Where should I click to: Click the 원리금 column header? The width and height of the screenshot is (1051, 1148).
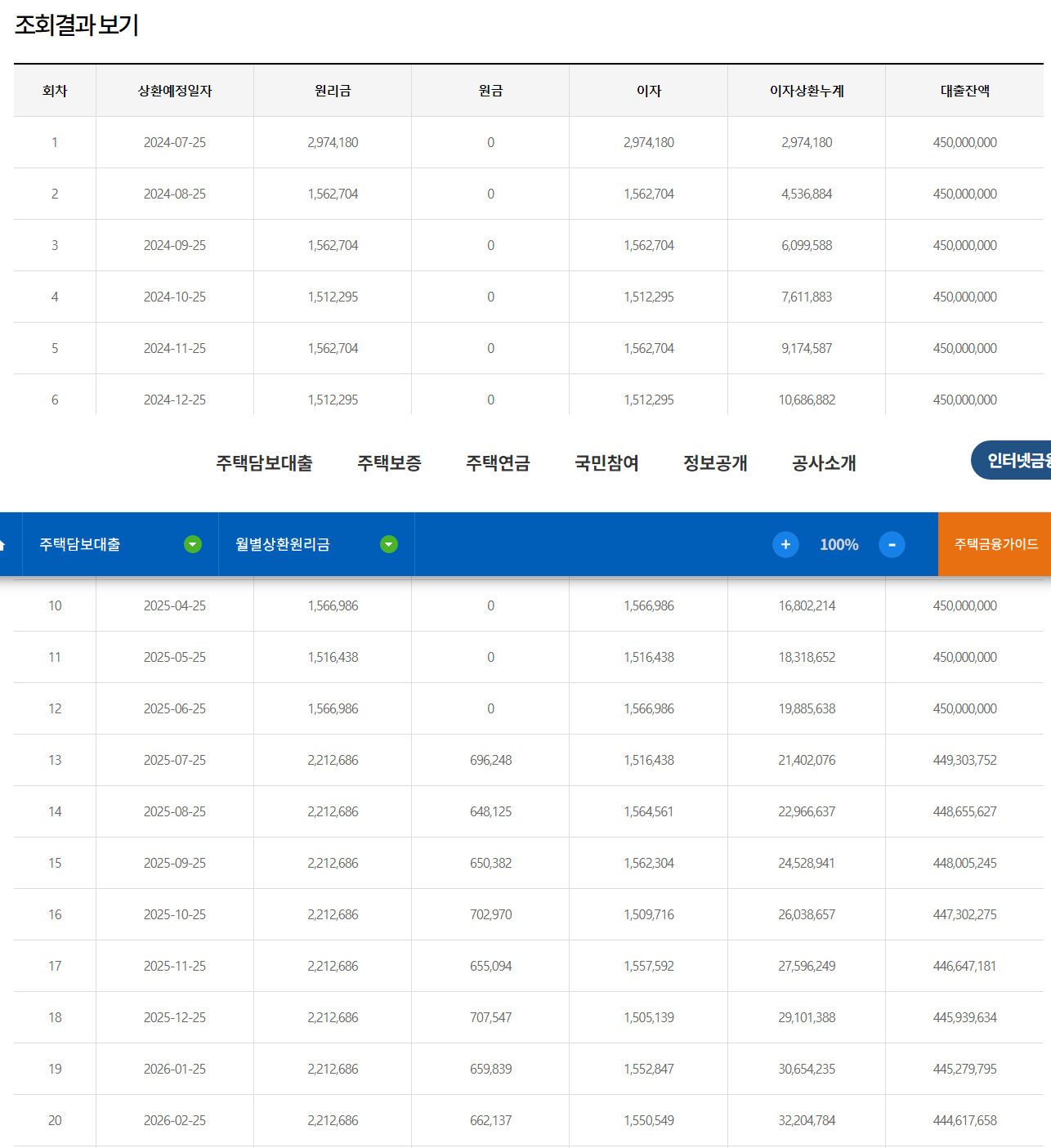333,91
